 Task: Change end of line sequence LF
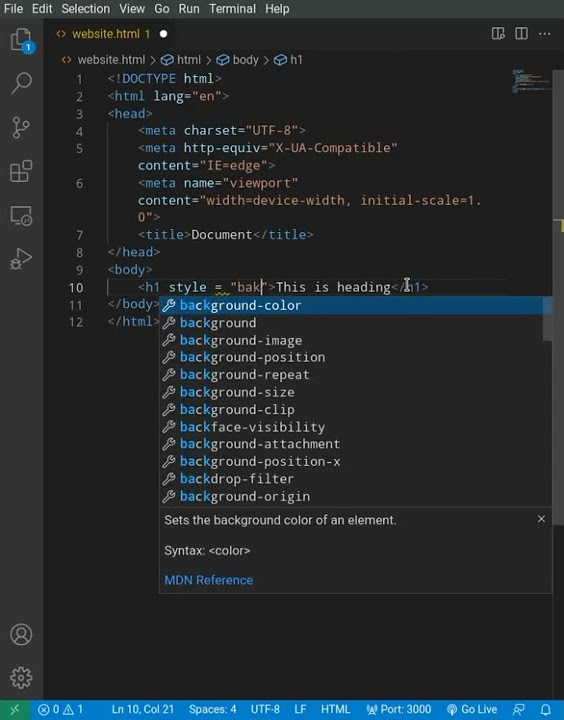point(300,710)
